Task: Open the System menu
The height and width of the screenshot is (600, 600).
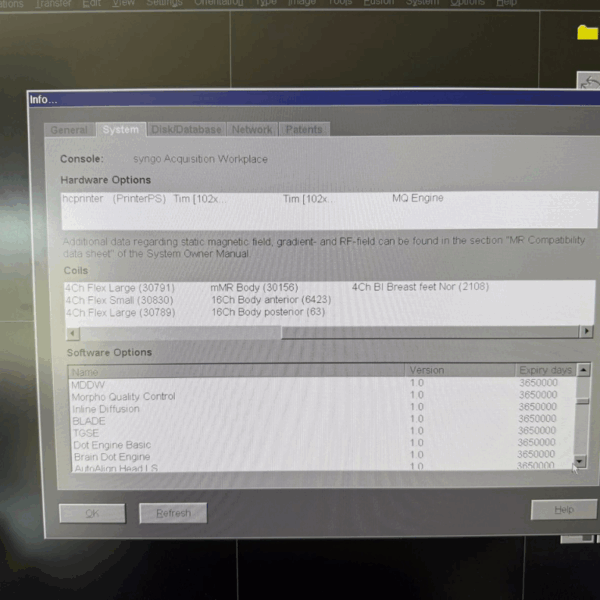Action: [422, 3]
